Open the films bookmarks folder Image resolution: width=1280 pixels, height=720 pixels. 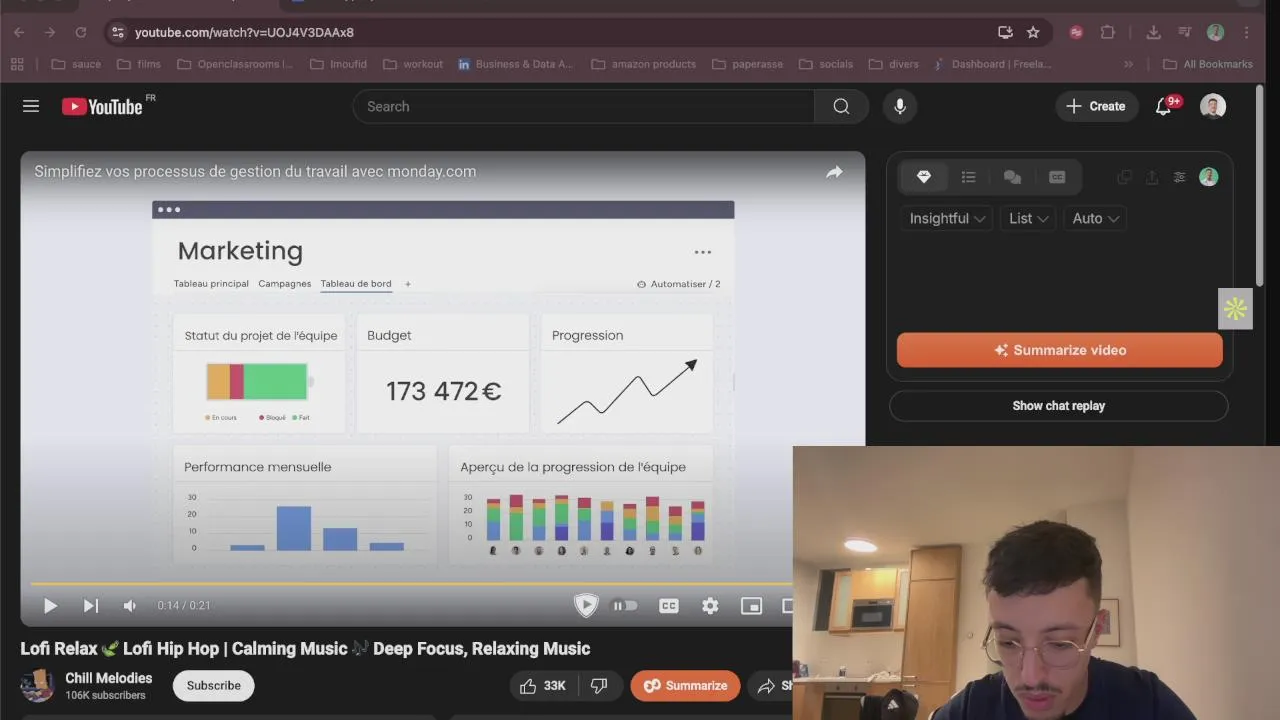pyautogui.click(x=138, y=64)
